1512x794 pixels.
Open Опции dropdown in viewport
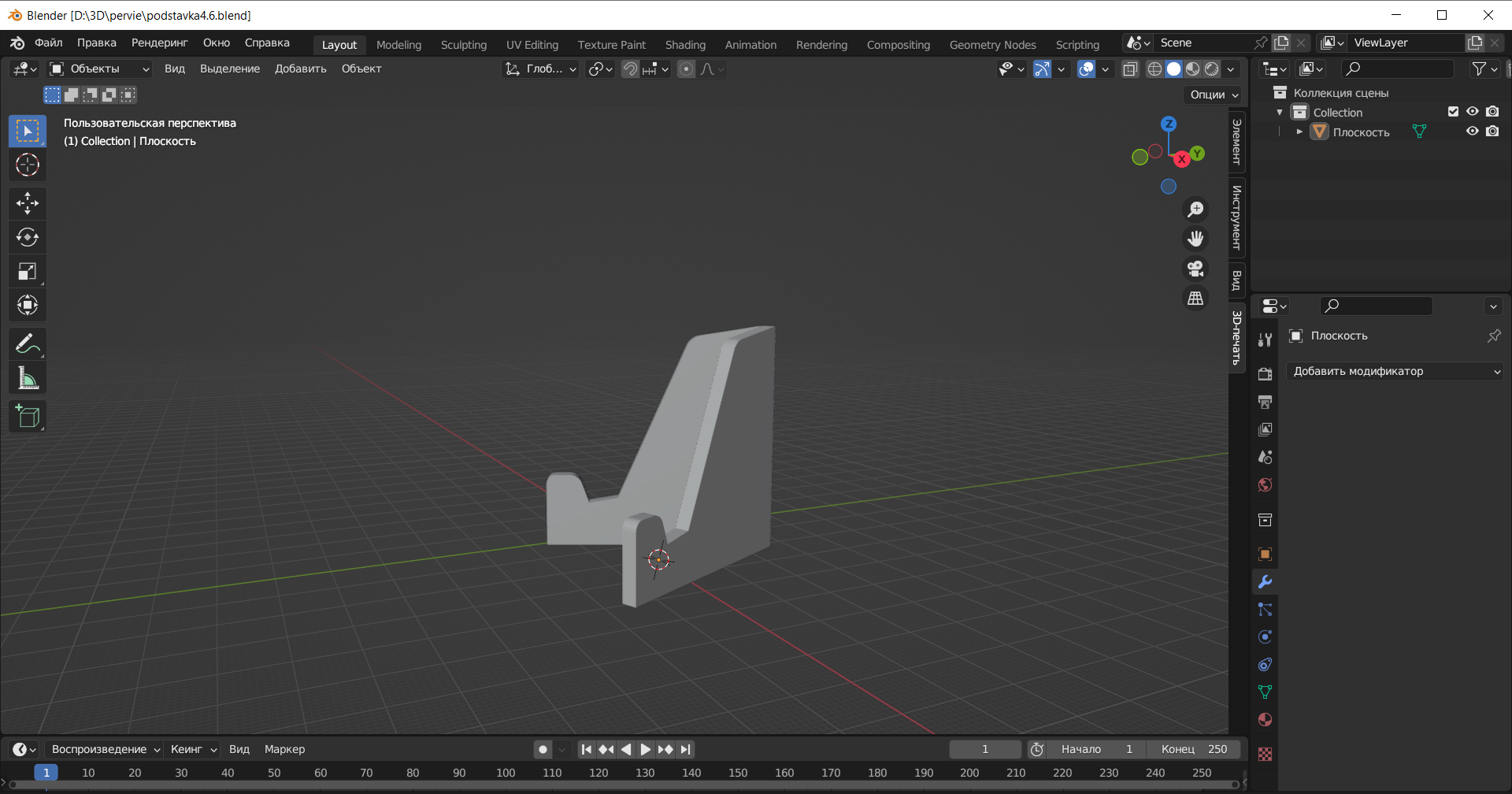tap(1214, 95)
